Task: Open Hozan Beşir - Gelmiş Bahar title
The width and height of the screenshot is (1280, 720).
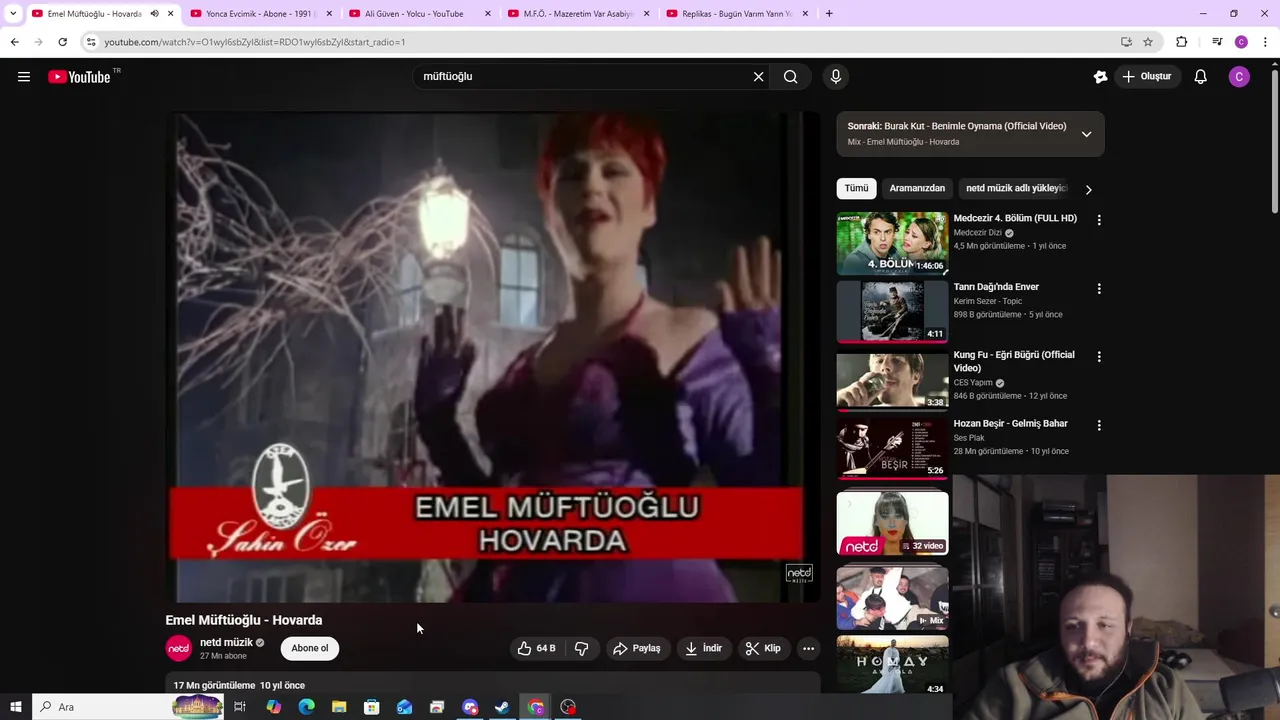Action: (1010, 424)
